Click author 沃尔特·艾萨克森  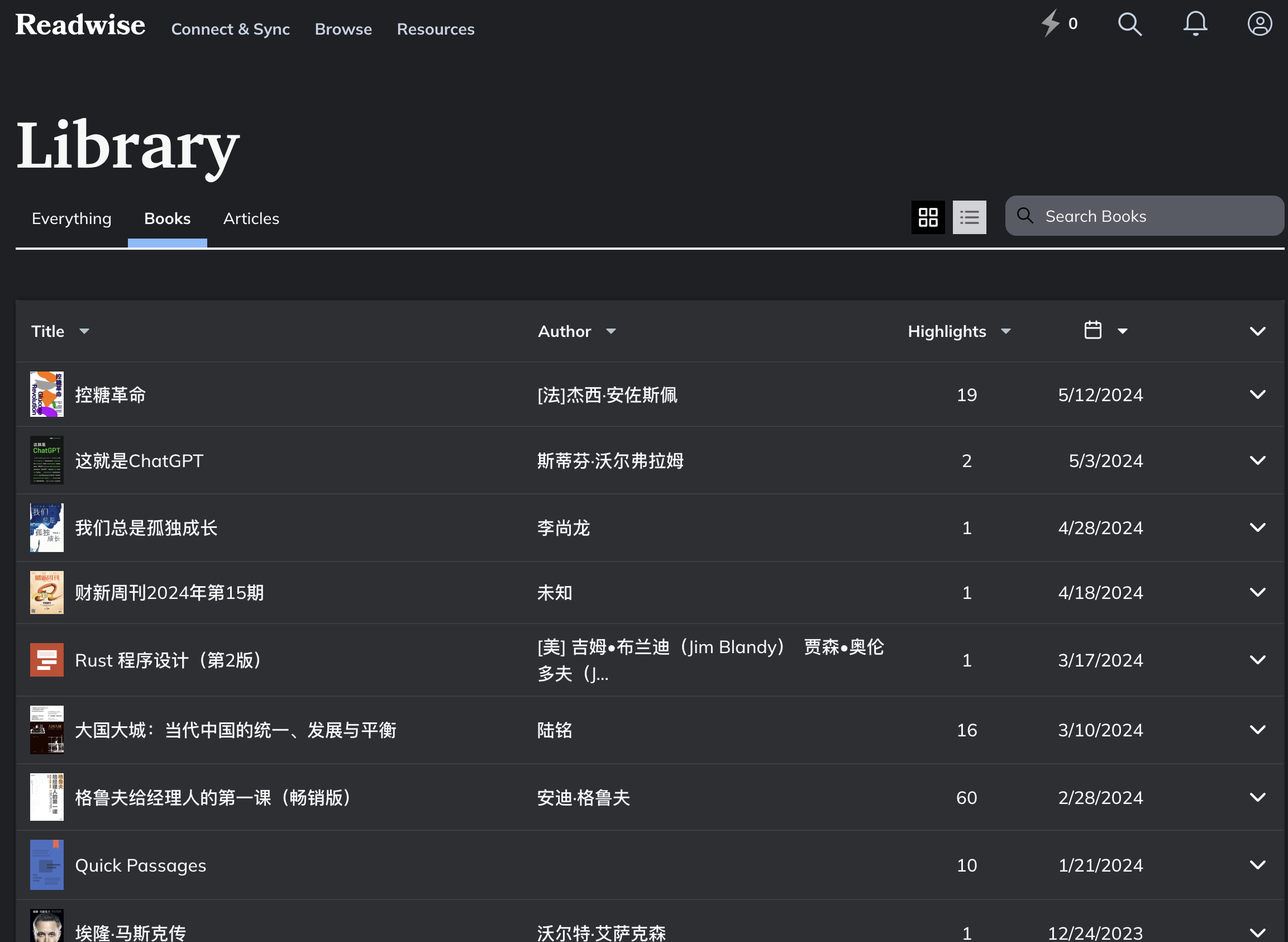click(602, 933)
